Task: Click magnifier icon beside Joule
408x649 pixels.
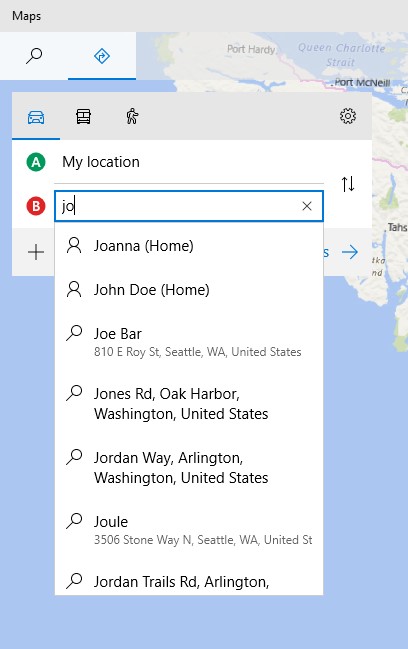Action: point(74,521)
